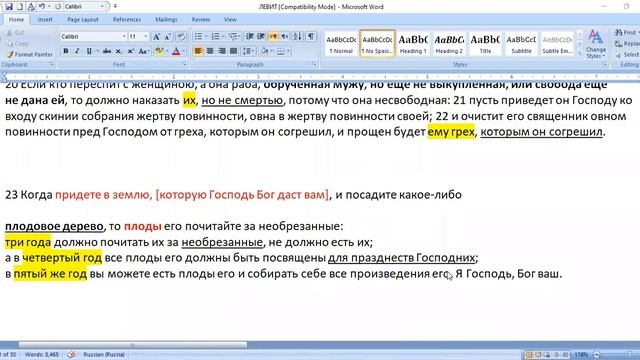The height and width of the screenshot is (360, 640).
Task: Click the horizontal scrollbar thumb
Action: 133,345
